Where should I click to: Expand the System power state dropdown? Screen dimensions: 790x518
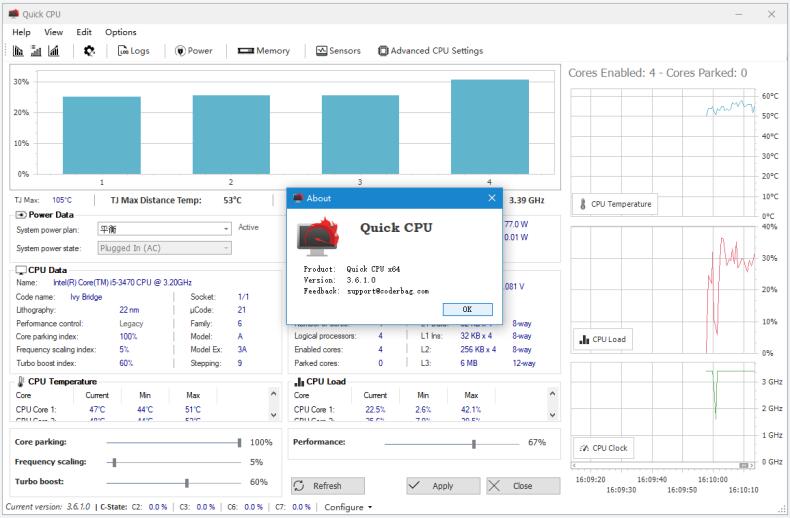pos(226,248)
